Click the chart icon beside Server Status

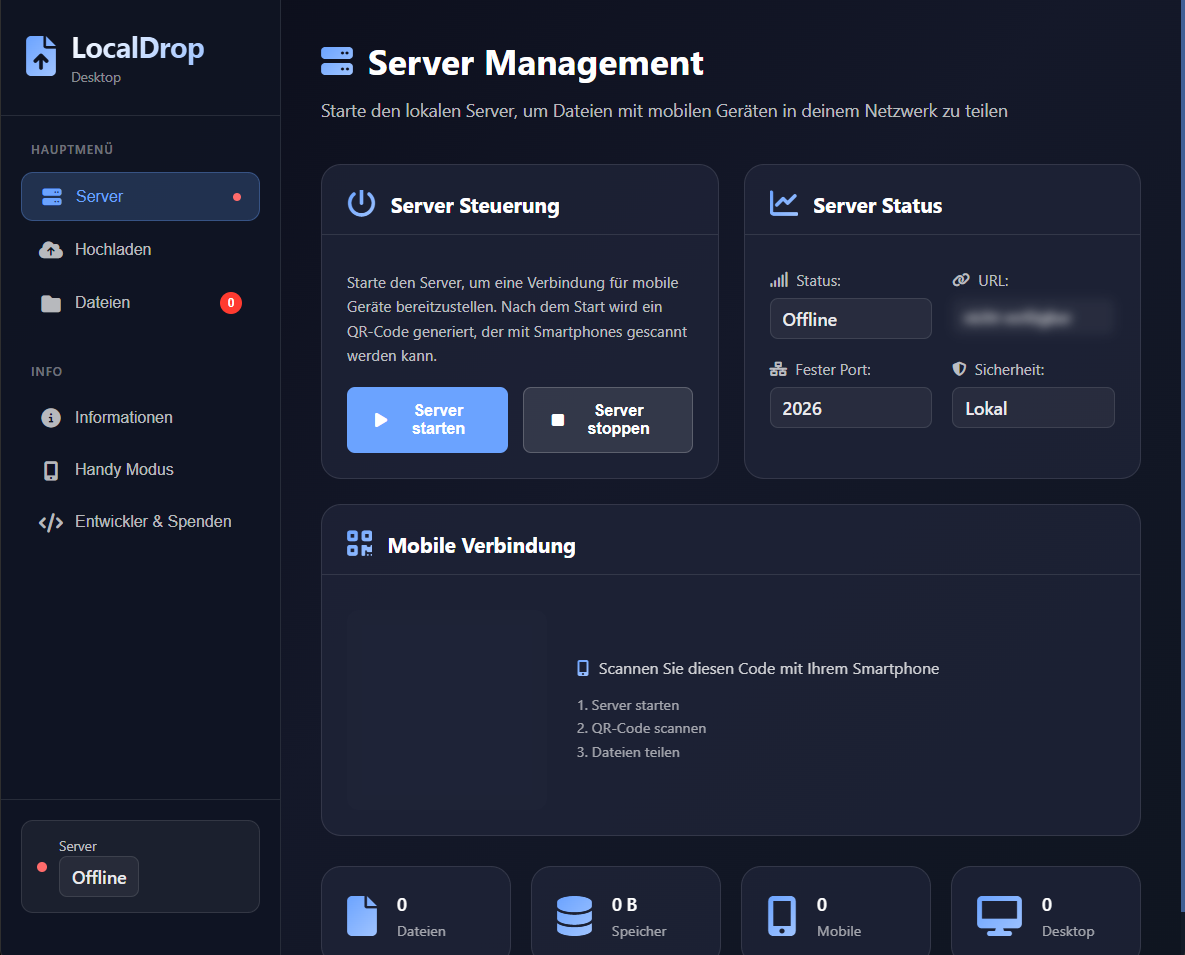coord(783,204)
